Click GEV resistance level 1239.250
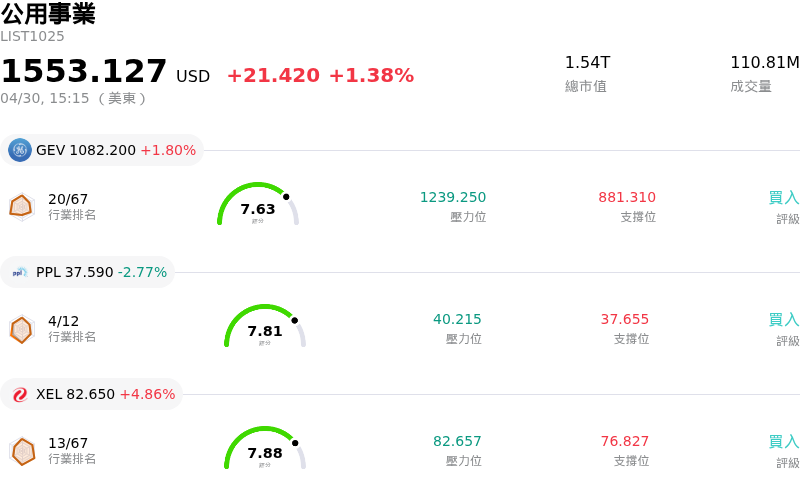This screenshot has width=800, height=488. [453, 198]
